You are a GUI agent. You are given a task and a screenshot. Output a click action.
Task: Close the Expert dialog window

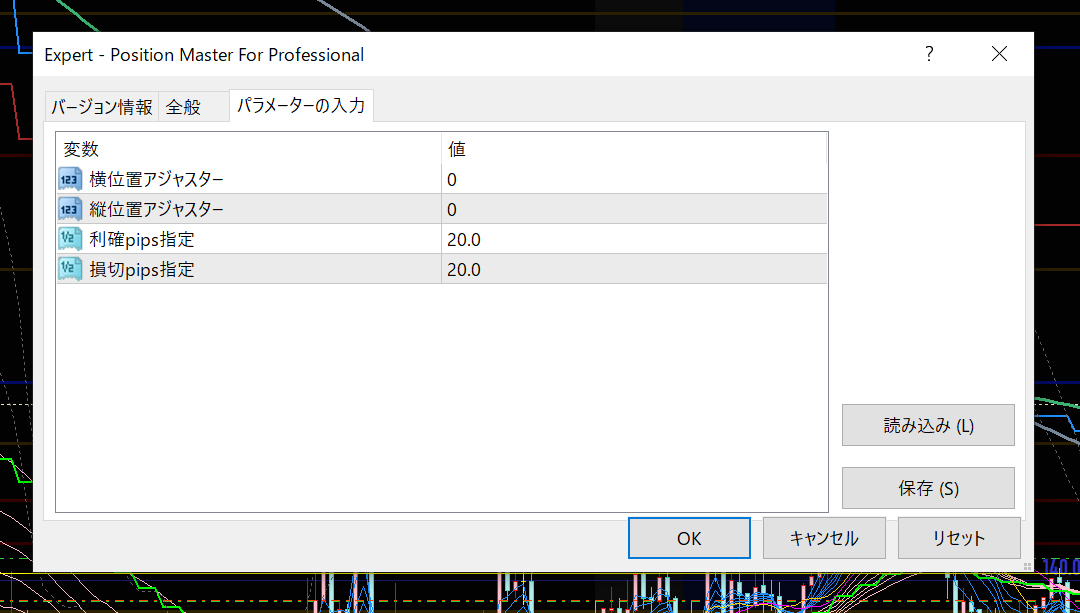click(999, 54)
